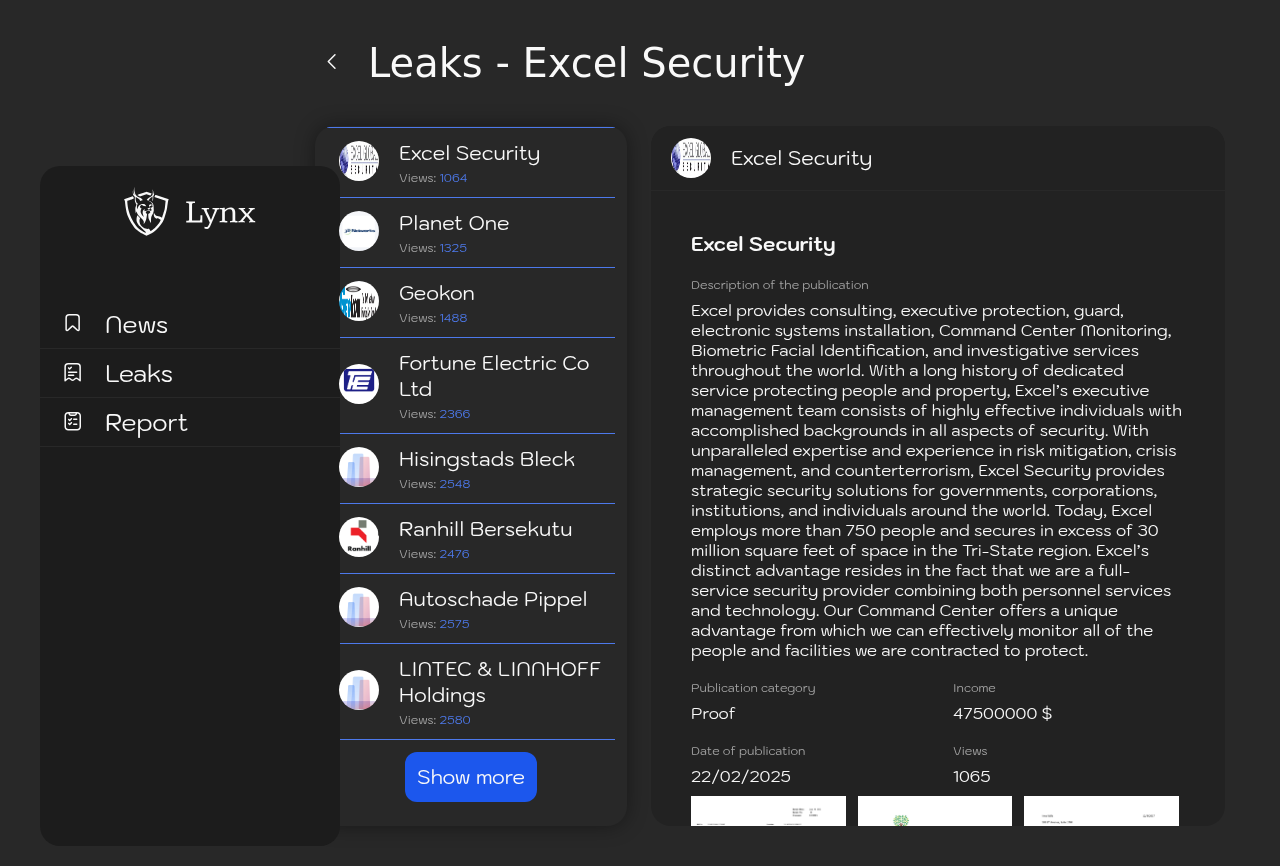1280x866 pixels.
Task: Click the Show more button
Action: click(471, 777)
